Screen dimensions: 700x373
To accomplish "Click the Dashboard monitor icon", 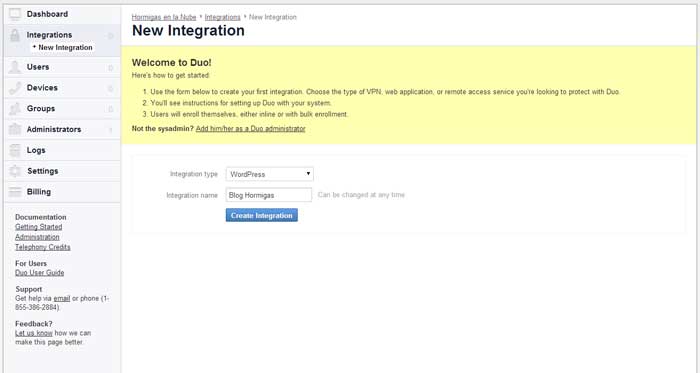I will coord(15,14).
